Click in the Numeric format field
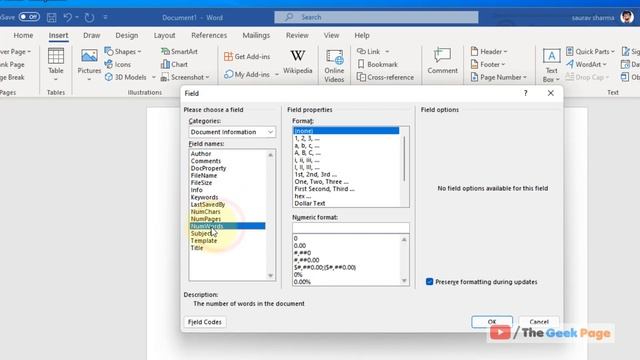640x360 pixels. pos(351,228)
